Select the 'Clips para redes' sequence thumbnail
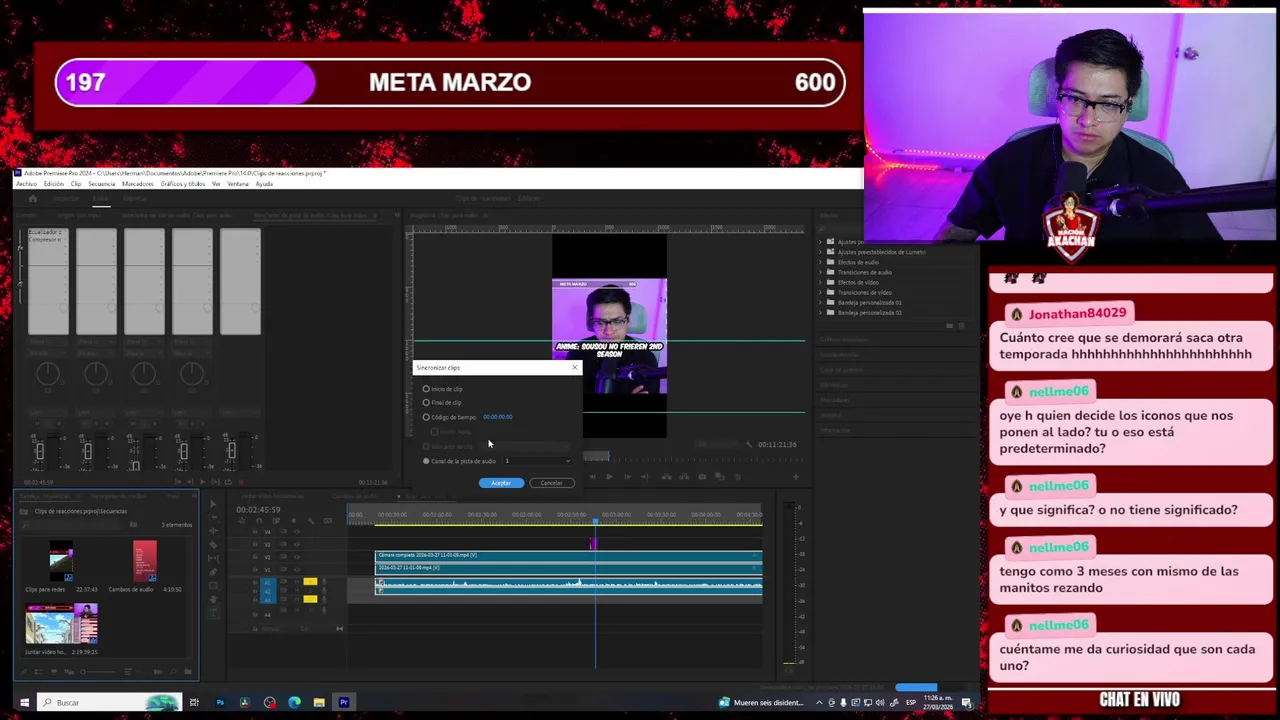The height and width of the screenshot is (720, 1280). [61, 561]
